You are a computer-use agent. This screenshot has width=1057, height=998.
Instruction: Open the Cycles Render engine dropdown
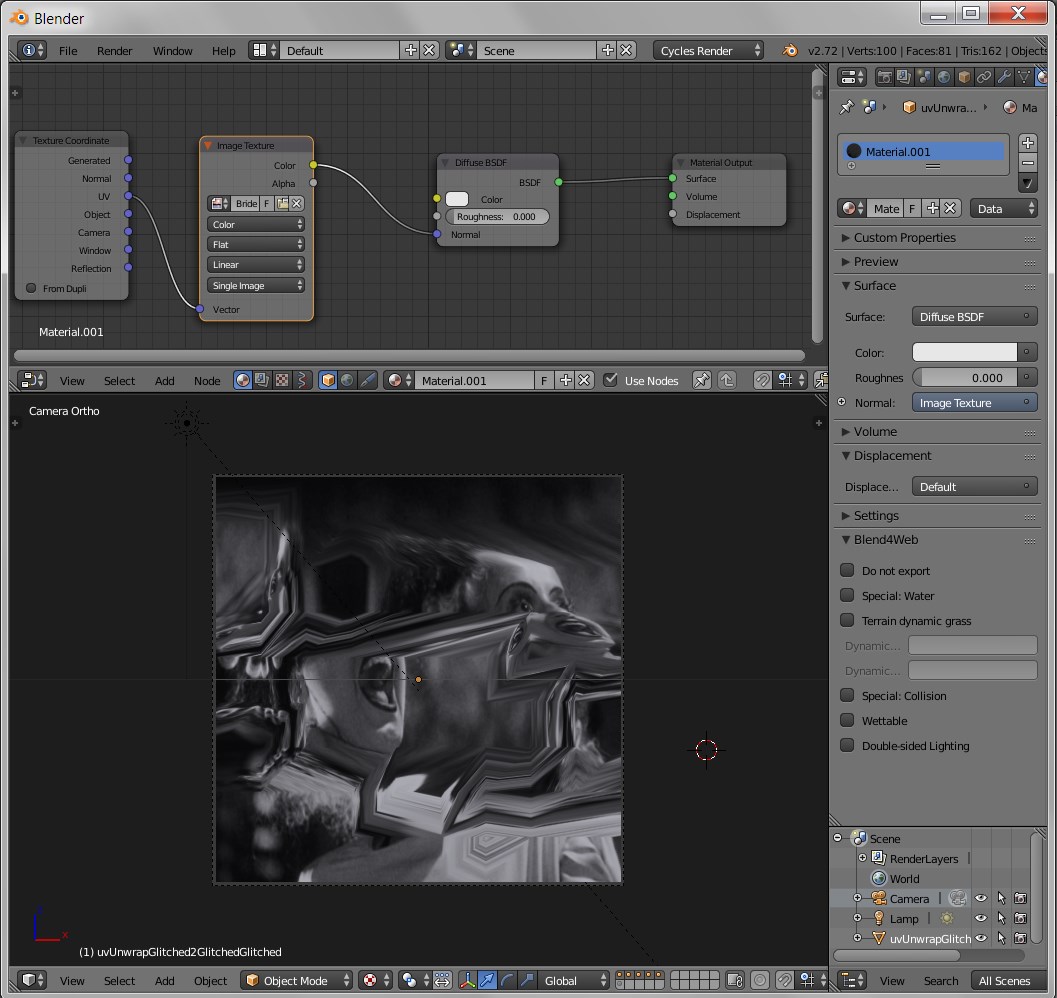point(708,51)
